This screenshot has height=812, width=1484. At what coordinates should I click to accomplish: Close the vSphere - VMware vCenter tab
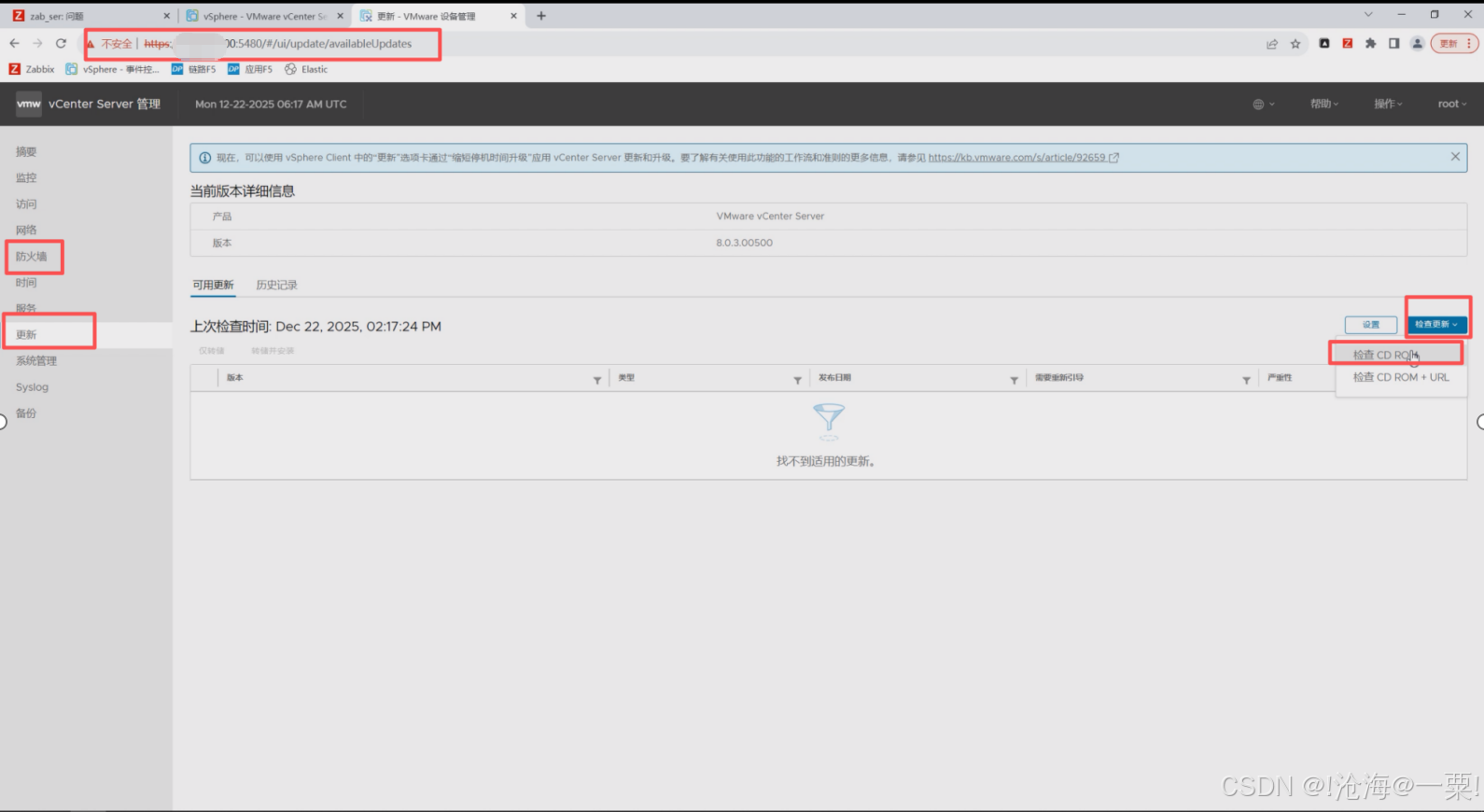pyautogui.click(x=339, y=16)
